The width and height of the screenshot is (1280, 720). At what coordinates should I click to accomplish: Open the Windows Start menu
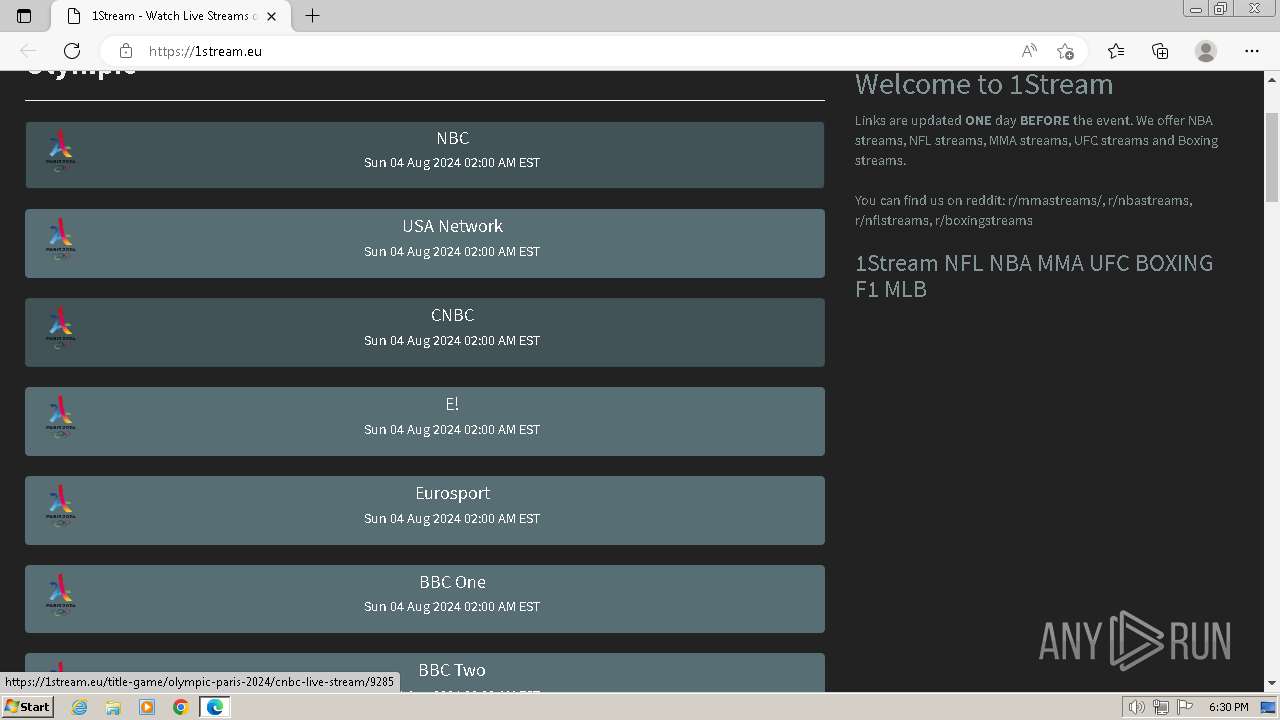pyautogui.click(x=27, y=707)
